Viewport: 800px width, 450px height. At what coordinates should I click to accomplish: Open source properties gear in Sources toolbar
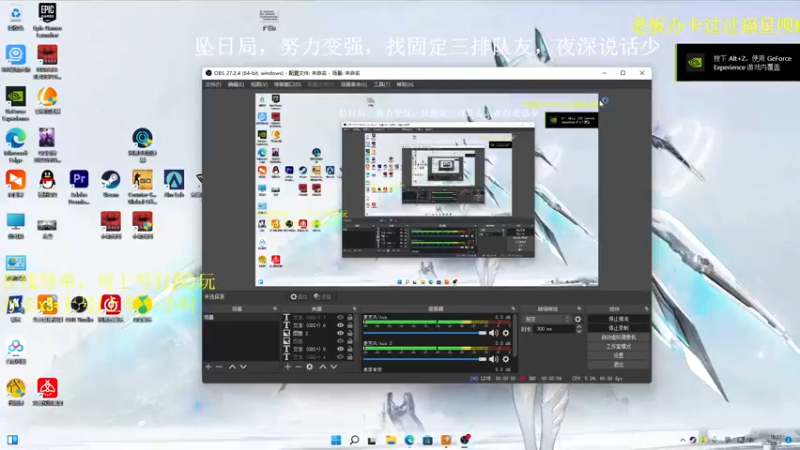310,367
